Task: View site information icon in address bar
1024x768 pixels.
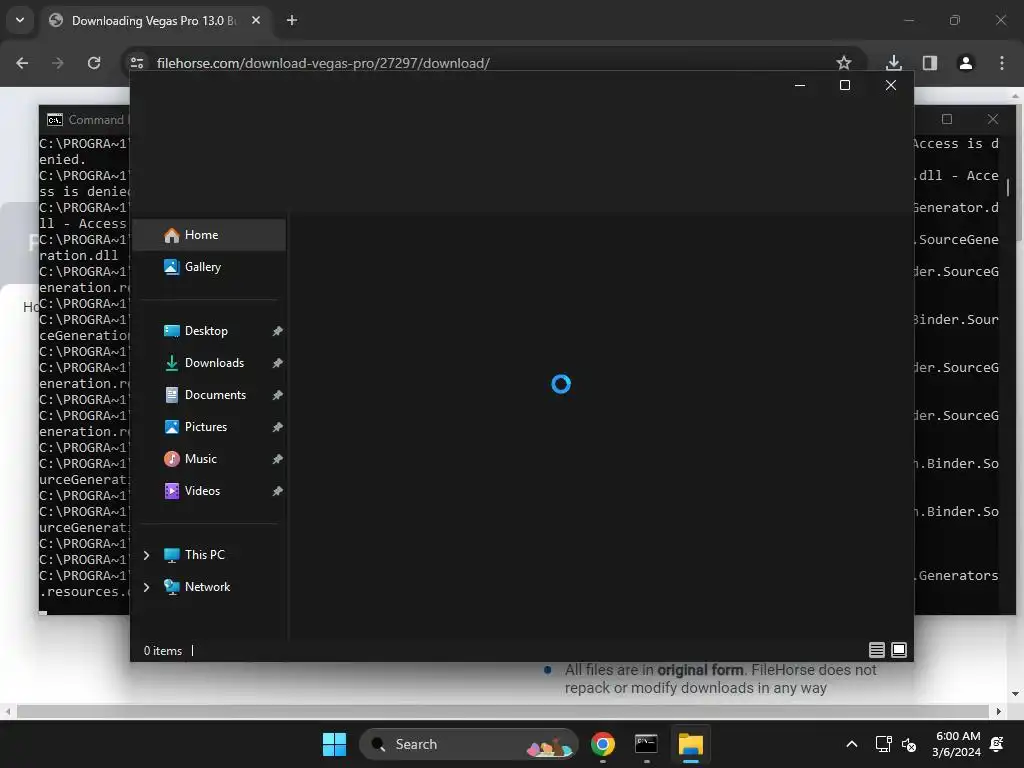Action: 137,63
